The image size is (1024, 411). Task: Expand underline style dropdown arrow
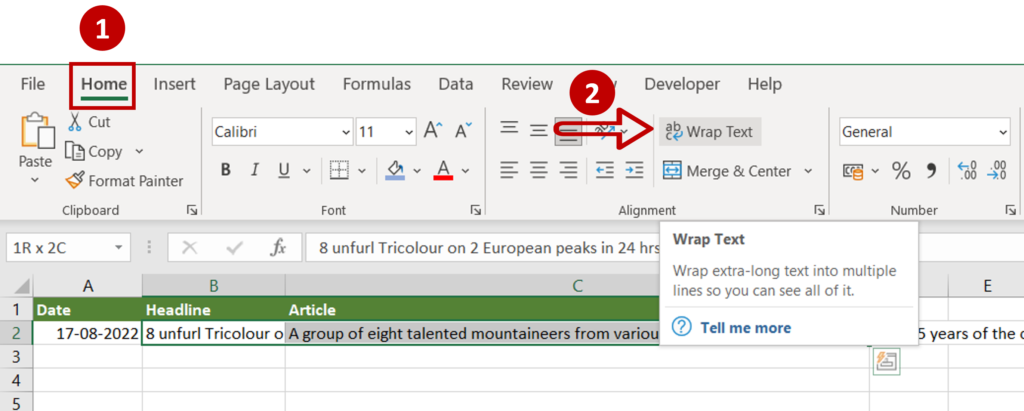click(306, 171)
